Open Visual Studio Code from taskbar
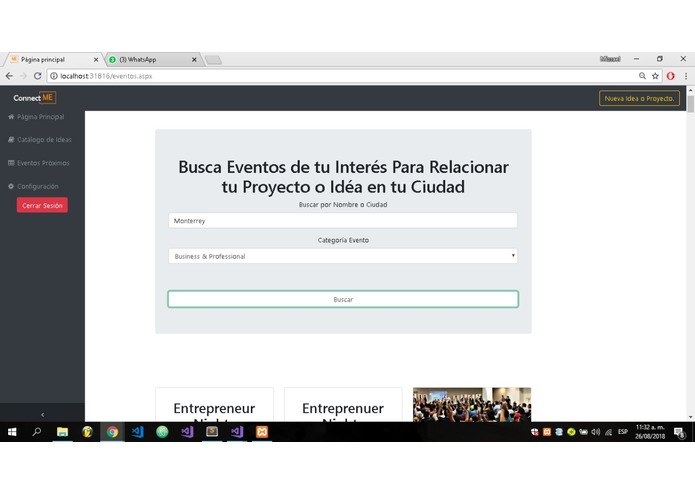695x494 pixels. click(137, 432)
